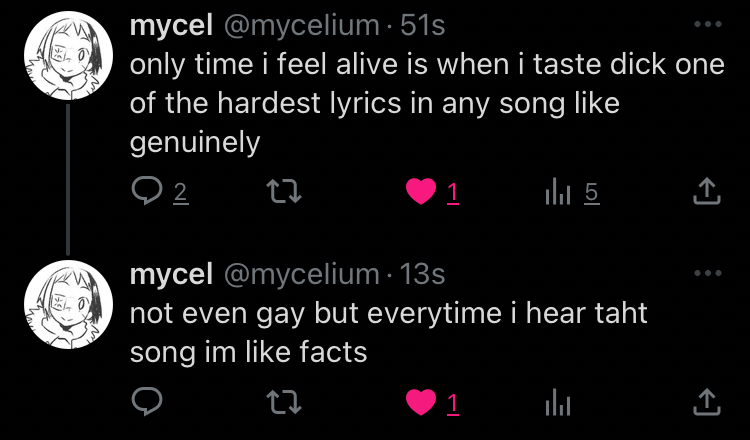Open more options on second tweet
This screenshot has height=440, width=750.
pyautogui.click(x=706, y=272)
